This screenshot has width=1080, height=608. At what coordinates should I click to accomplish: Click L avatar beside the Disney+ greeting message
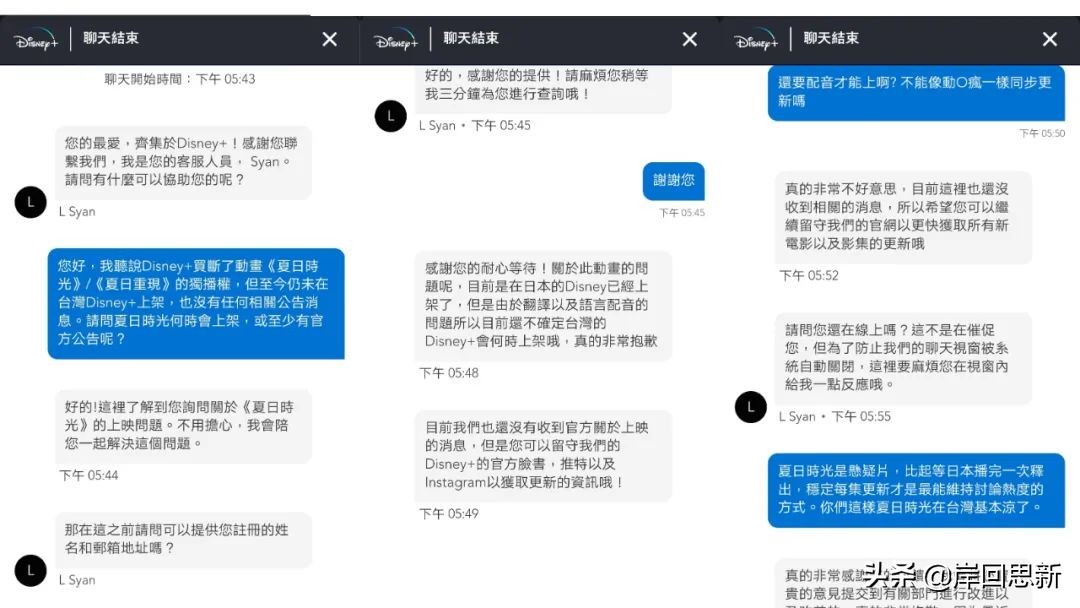point(30,202)
